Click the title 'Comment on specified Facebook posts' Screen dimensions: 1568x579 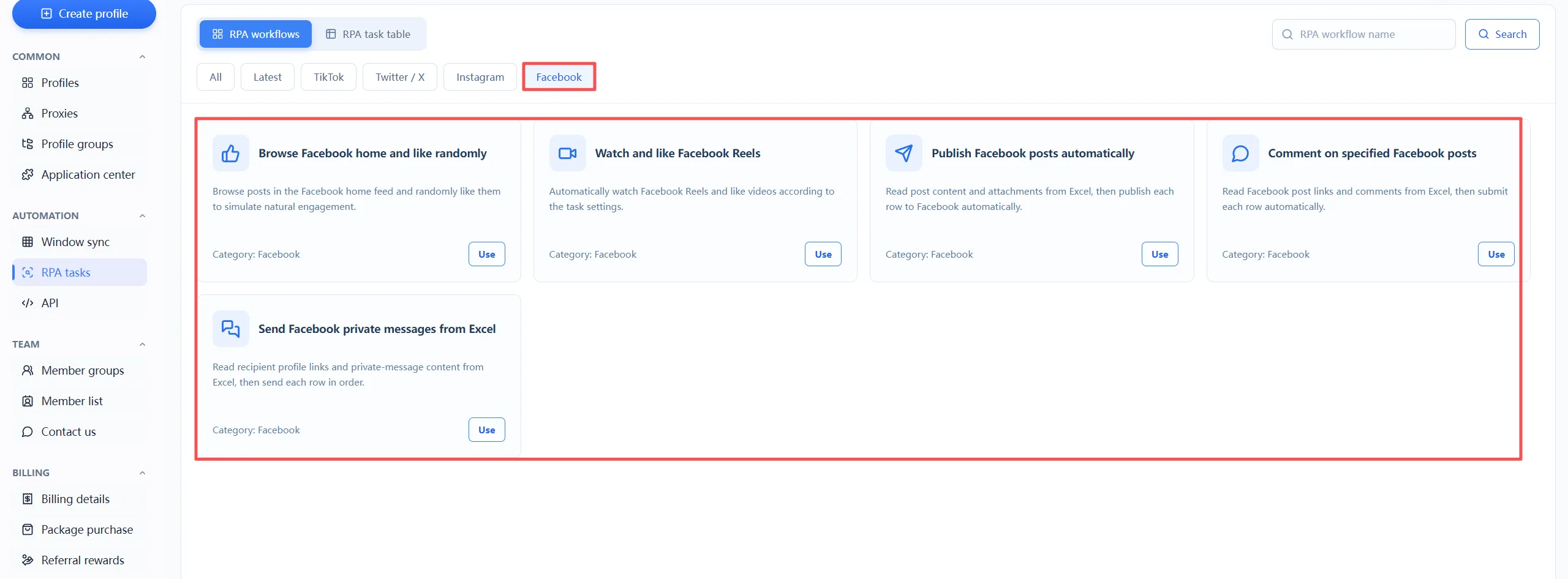coord(1372,153)
